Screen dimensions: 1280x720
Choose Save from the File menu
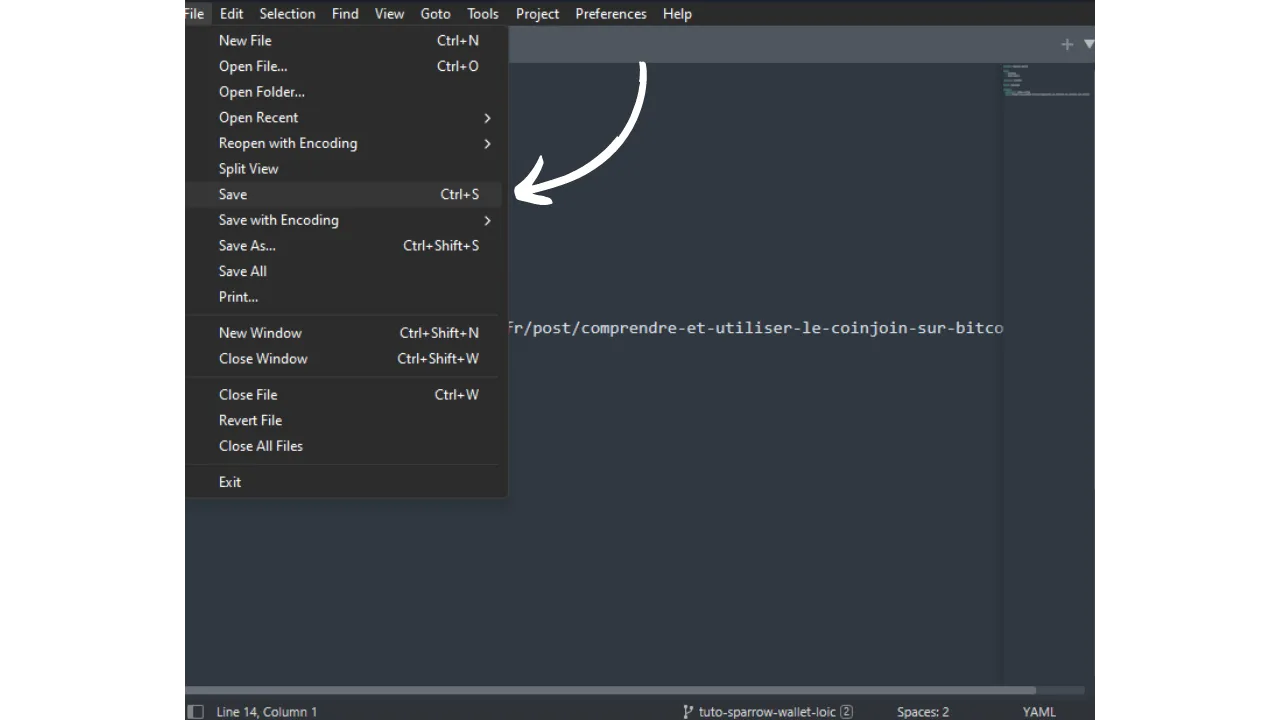(233, 194)
